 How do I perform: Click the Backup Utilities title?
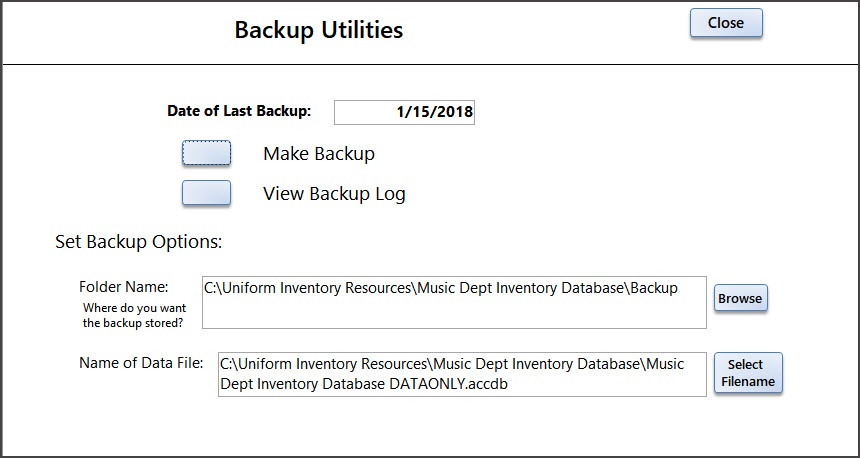point(319,30)
